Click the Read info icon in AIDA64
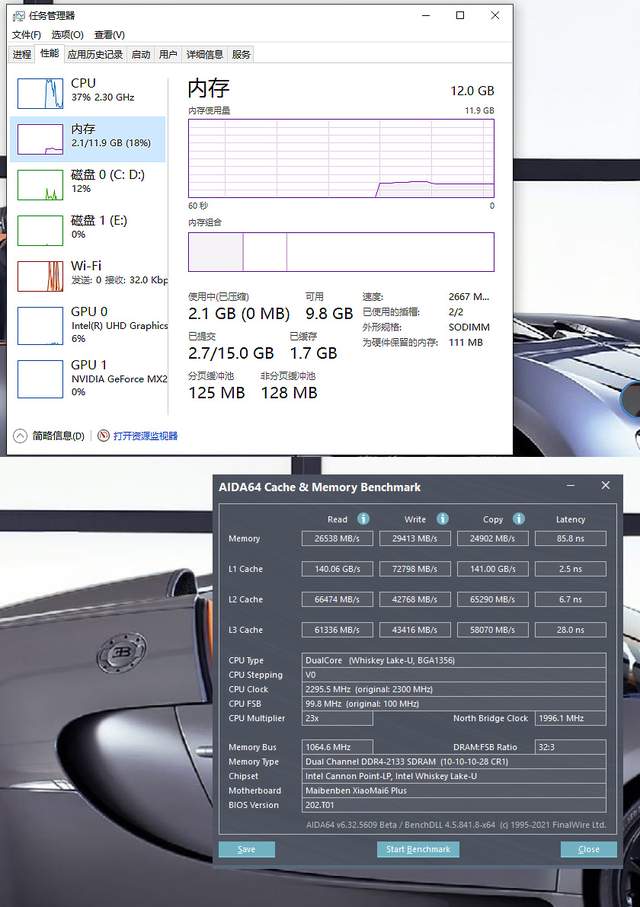 363,518
